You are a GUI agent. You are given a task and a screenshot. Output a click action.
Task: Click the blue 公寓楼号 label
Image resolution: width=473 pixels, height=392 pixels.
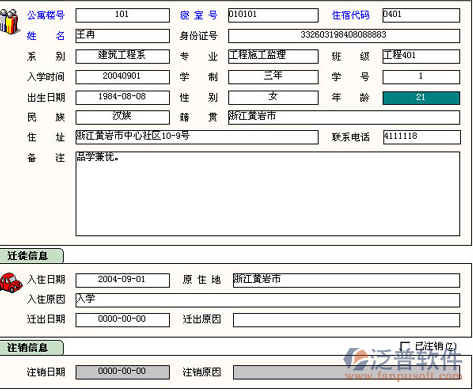click(46, 15)
